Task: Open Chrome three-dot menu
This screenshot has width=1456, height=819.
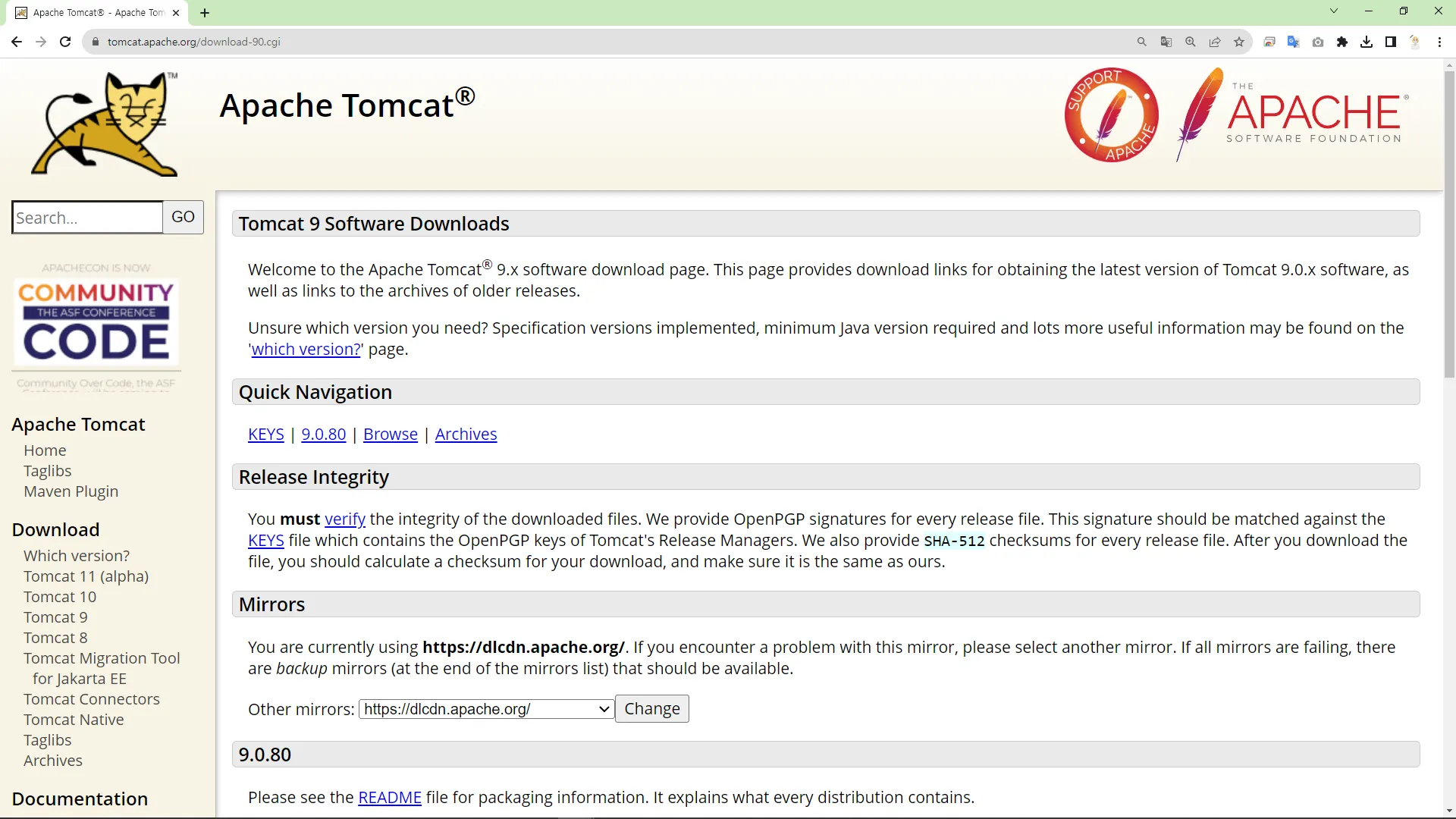Action: point(1439,42)
